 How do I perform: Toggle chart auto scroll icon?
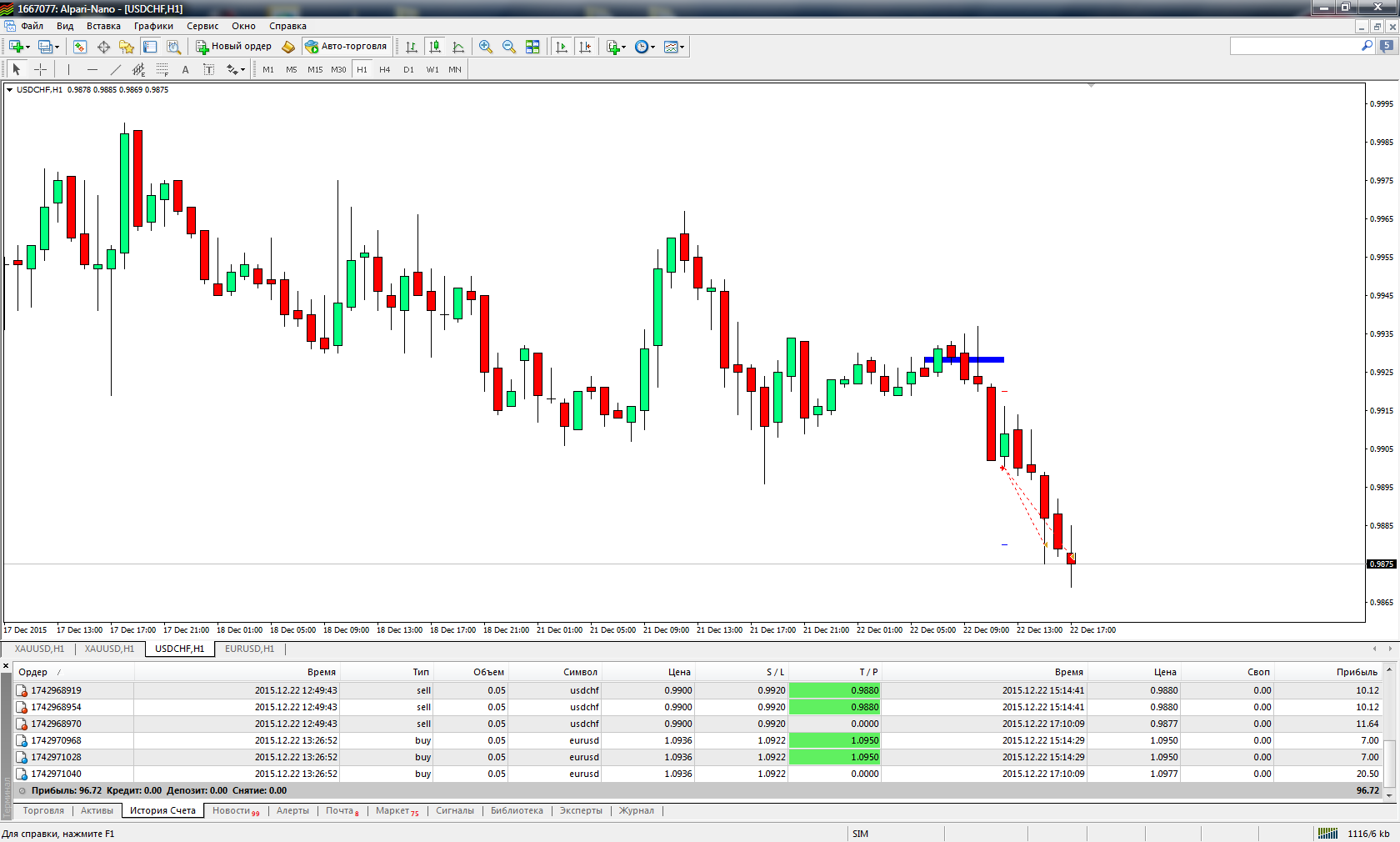[561, 47]
